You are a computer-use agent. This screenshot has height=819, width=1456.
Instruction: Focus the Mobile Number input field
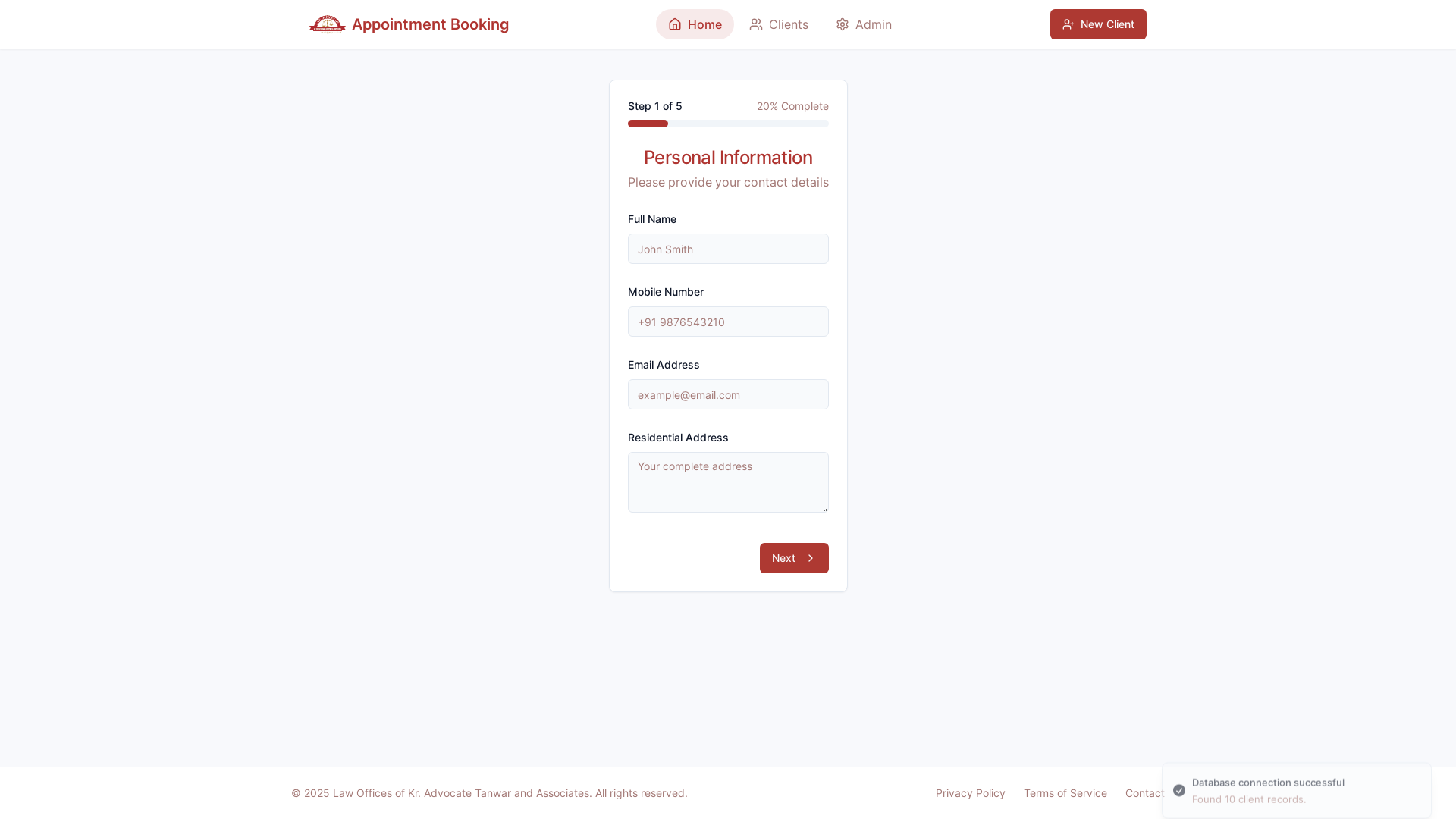[728, 322]
